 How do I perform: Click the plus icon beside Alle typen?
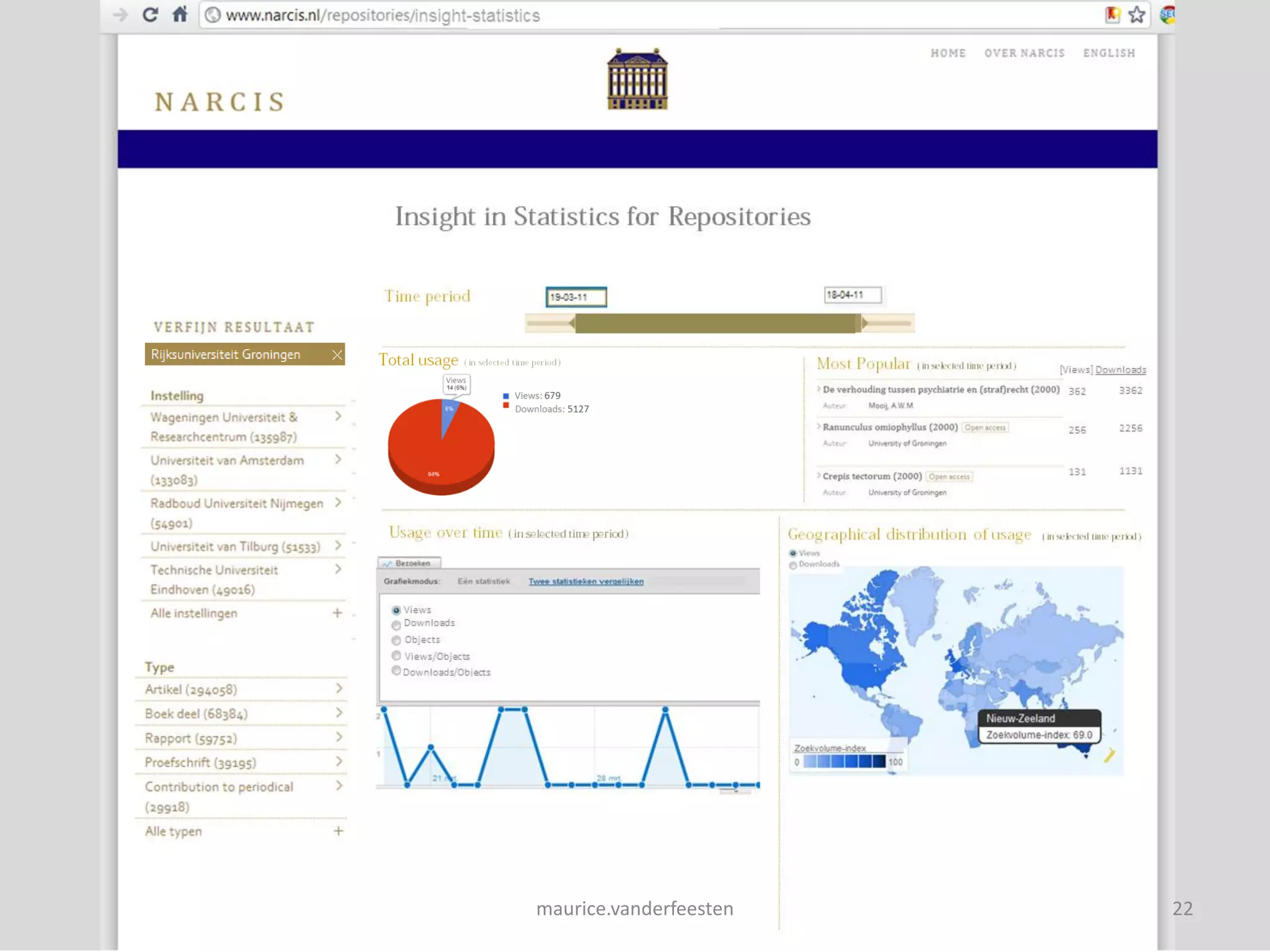click(x=338, y=831)
